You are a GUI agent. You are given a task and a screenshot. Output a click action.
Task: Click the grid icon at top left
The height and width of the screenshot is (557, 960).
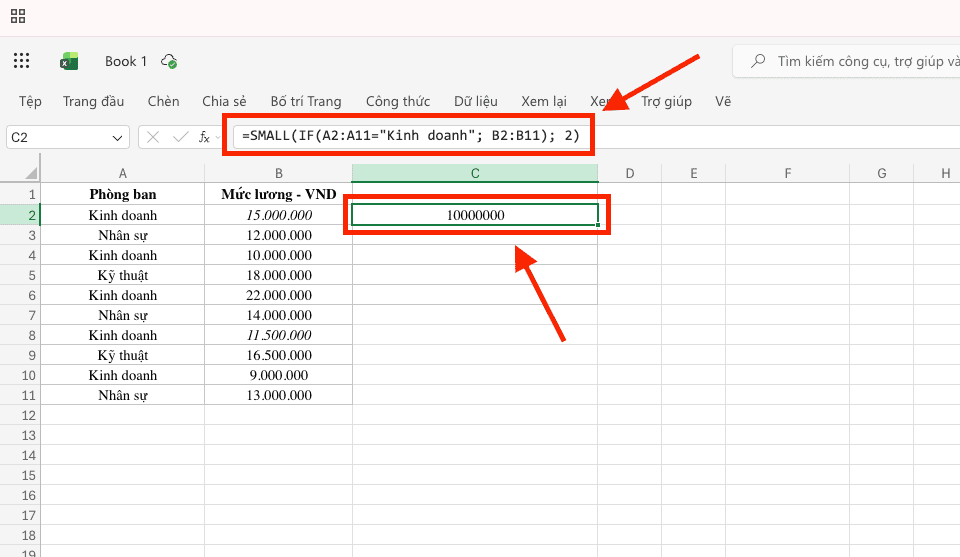point(18,16)
